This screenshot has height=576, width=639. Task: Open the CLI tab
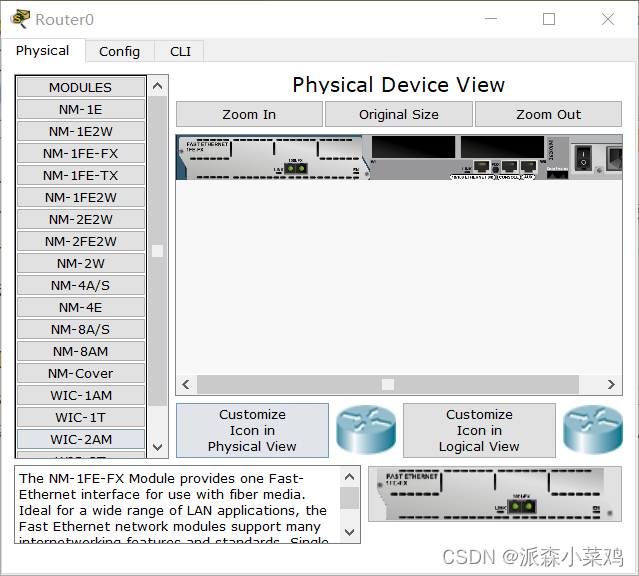(x=180, y=51)
